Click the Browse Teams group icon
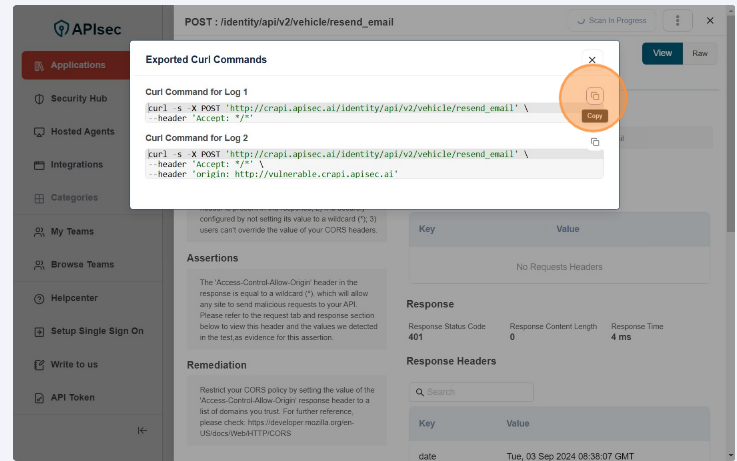The width and height of the screenshot is (737, 461). tap(39, 265)
